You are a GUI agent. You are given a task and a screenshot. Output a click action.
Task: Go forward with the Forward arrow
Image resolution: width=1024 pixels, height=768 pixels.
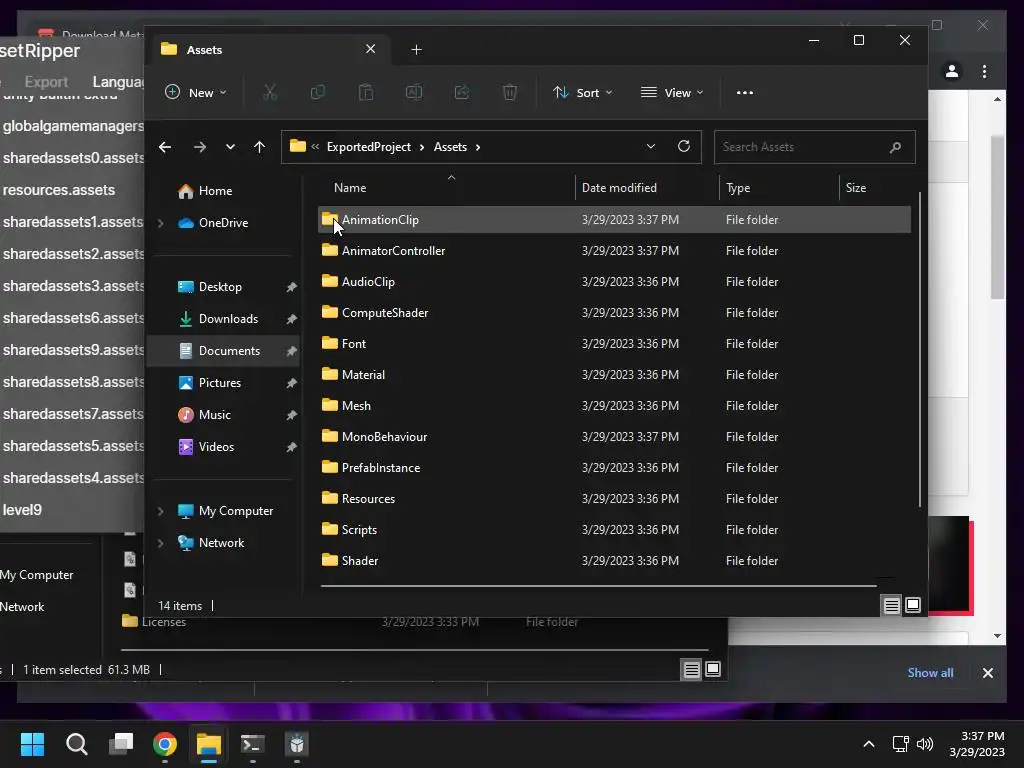pos(200,147)
